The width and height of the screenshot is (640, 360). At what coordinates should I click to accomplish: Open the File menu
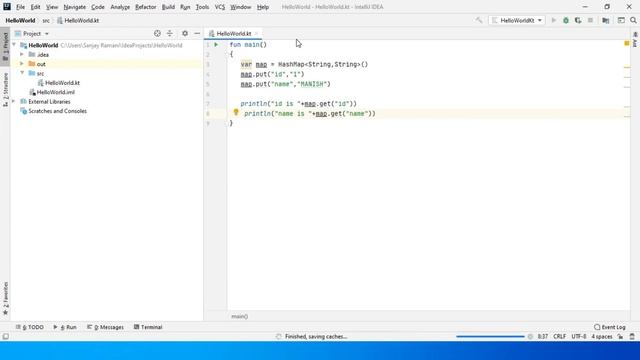click(20, 7)
